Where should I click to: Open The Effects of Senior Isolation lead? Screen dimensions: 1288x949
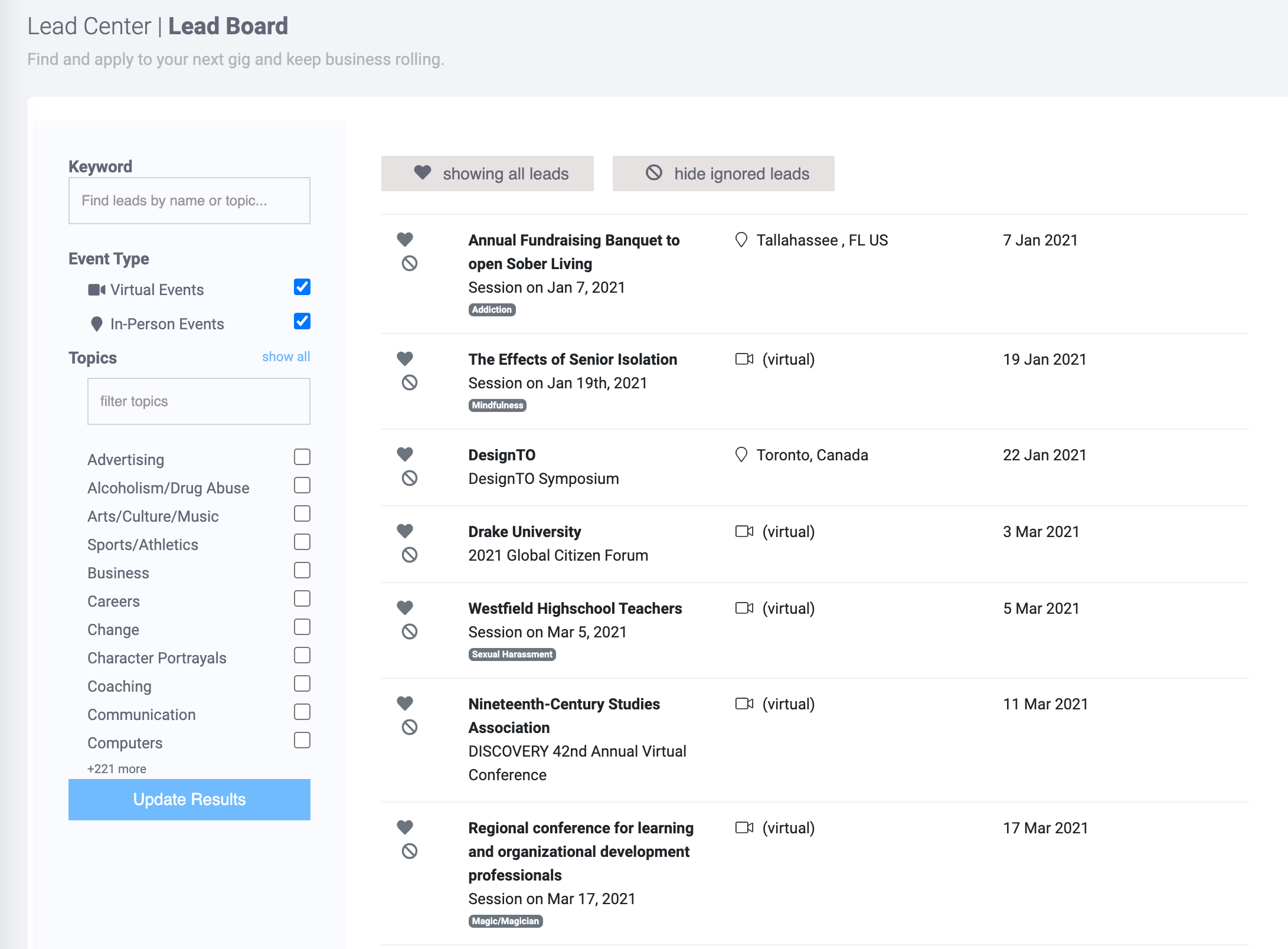[x=573, y=359]
